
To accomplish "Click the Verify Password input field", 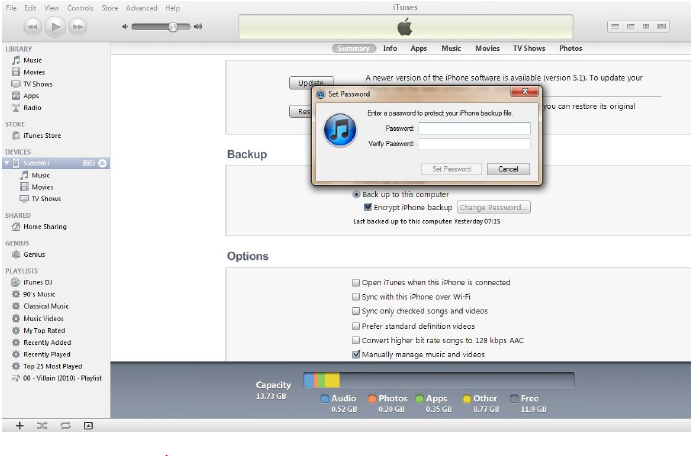I will [474, 144].
